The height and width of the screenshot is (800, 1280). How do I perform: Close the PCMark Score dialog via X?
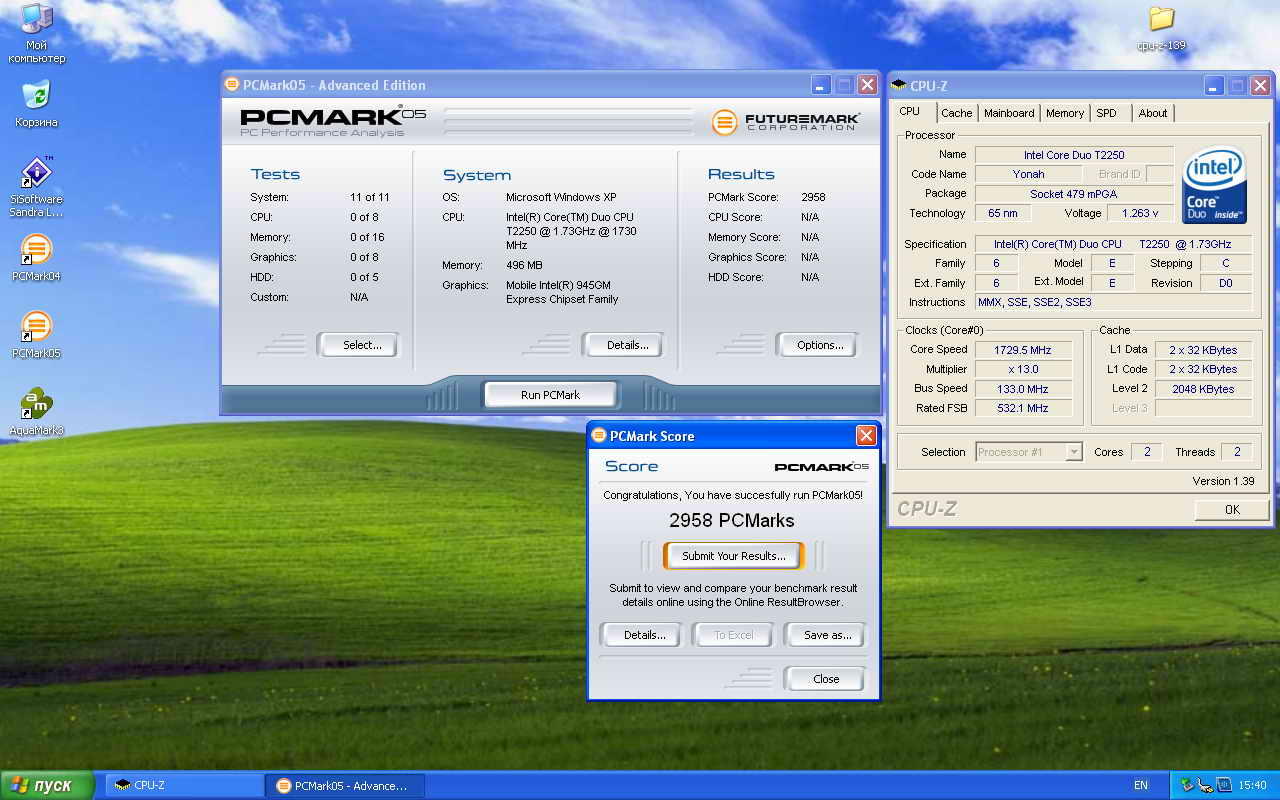click(x=866, y=435)
